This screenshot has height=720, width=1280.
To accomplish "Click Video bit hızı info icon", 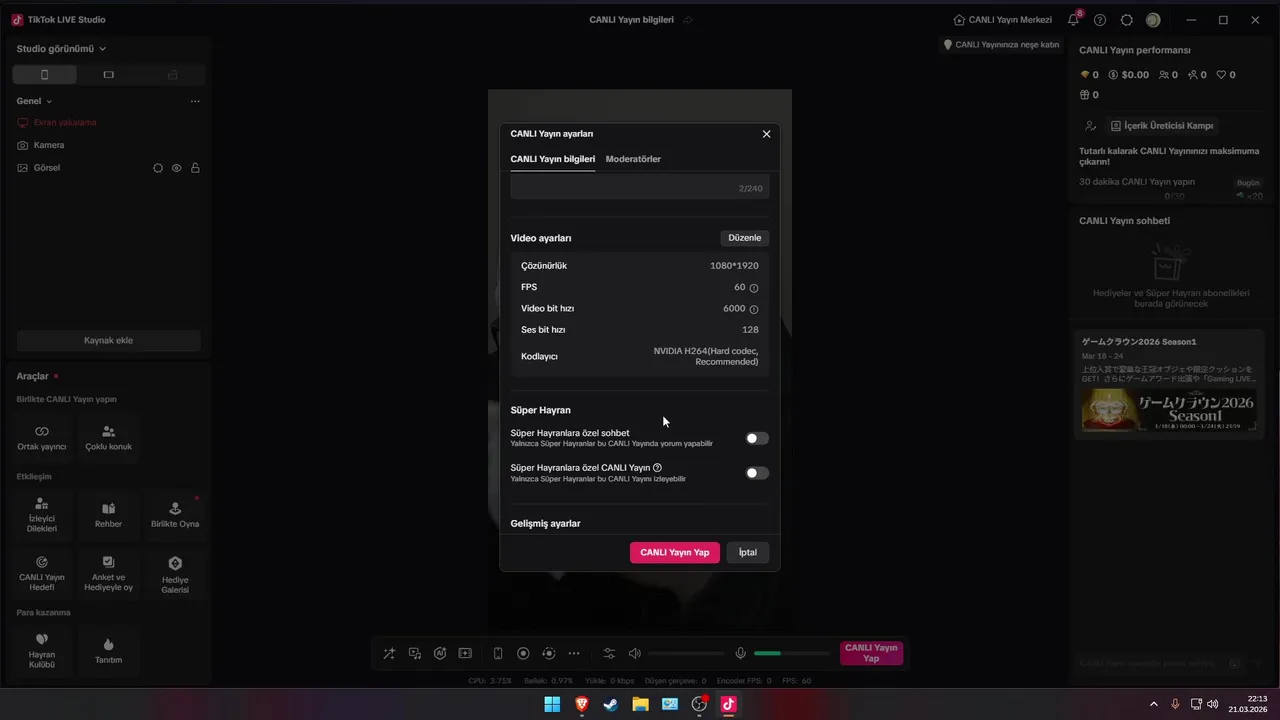I will click(754, 309).
